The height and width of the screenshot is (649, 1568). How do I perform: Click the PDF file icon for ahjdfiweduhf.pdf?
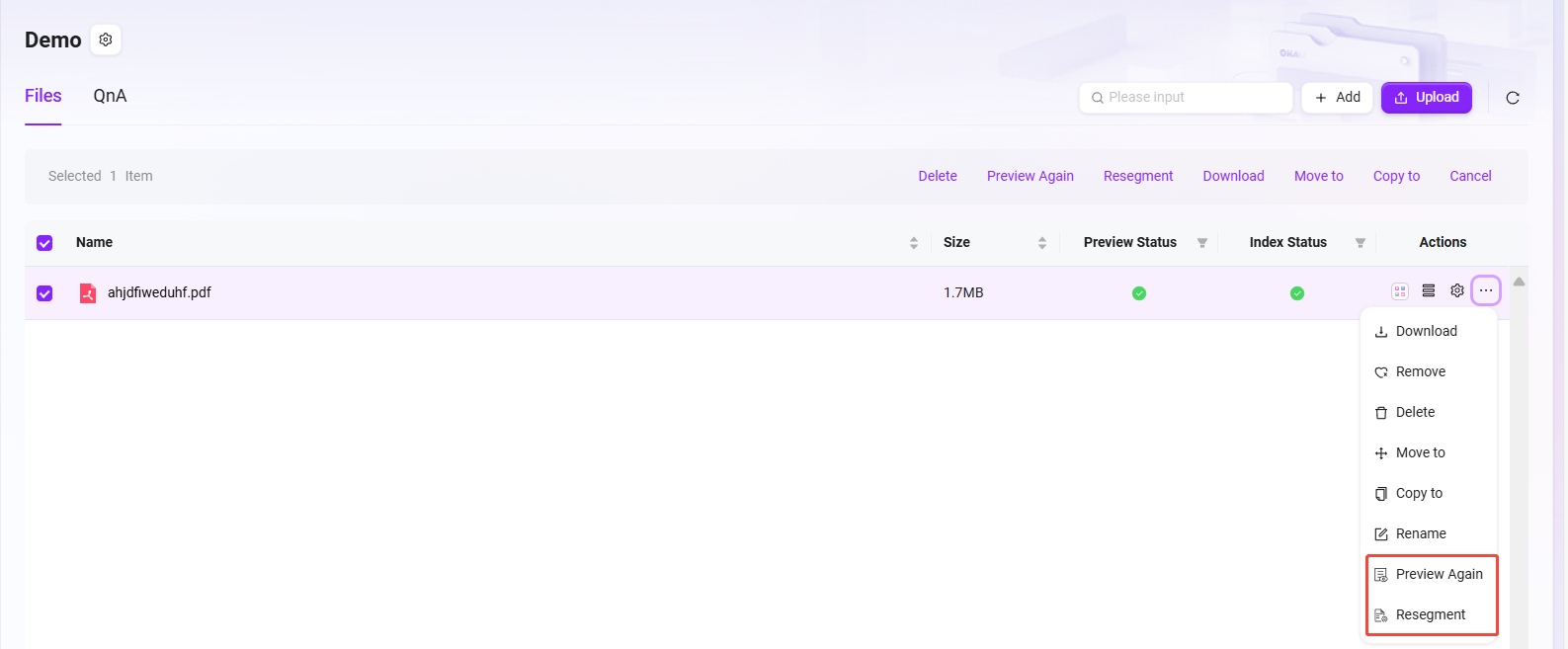click(88, 293)
